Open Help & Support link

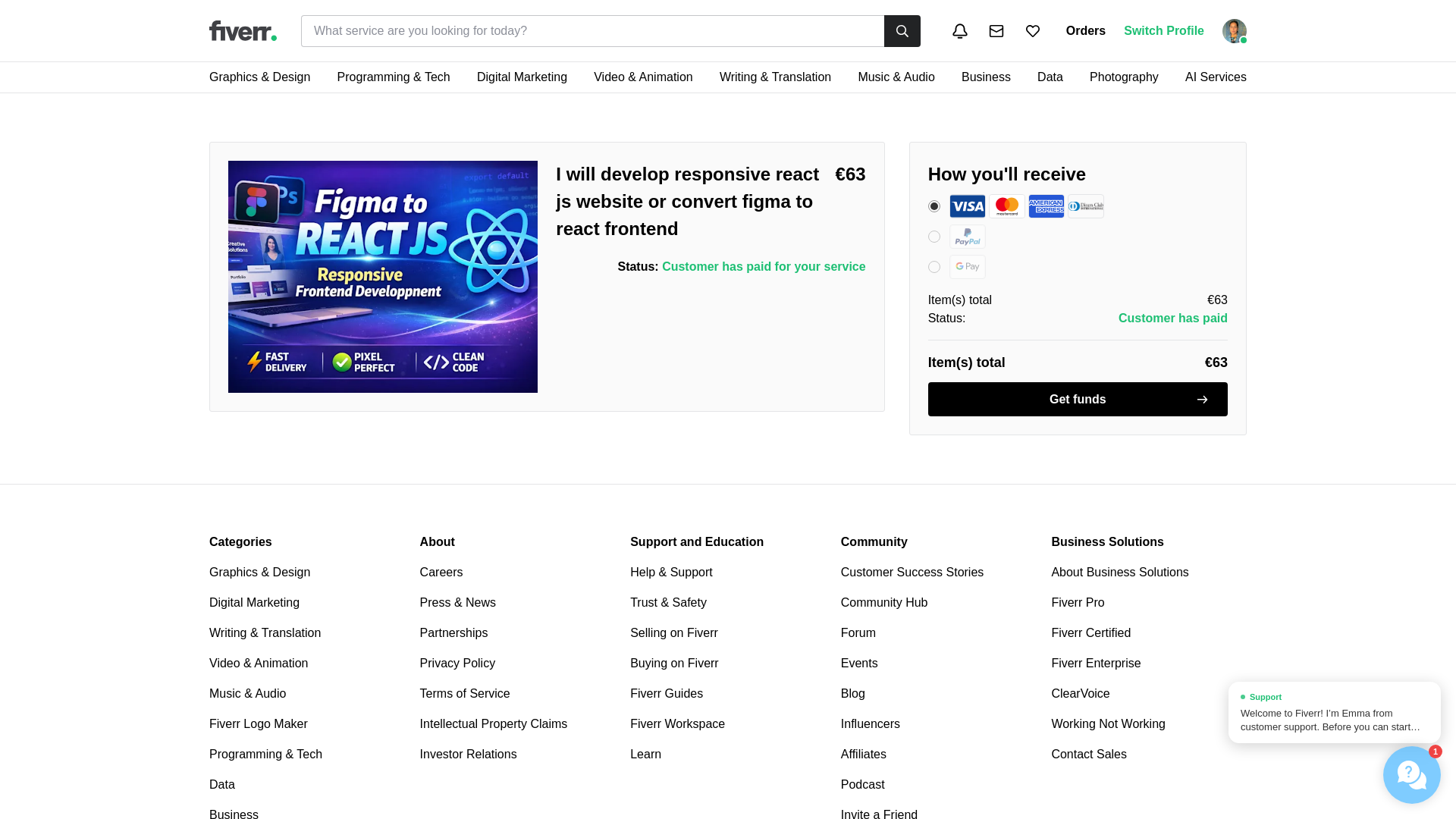(670, 573)
